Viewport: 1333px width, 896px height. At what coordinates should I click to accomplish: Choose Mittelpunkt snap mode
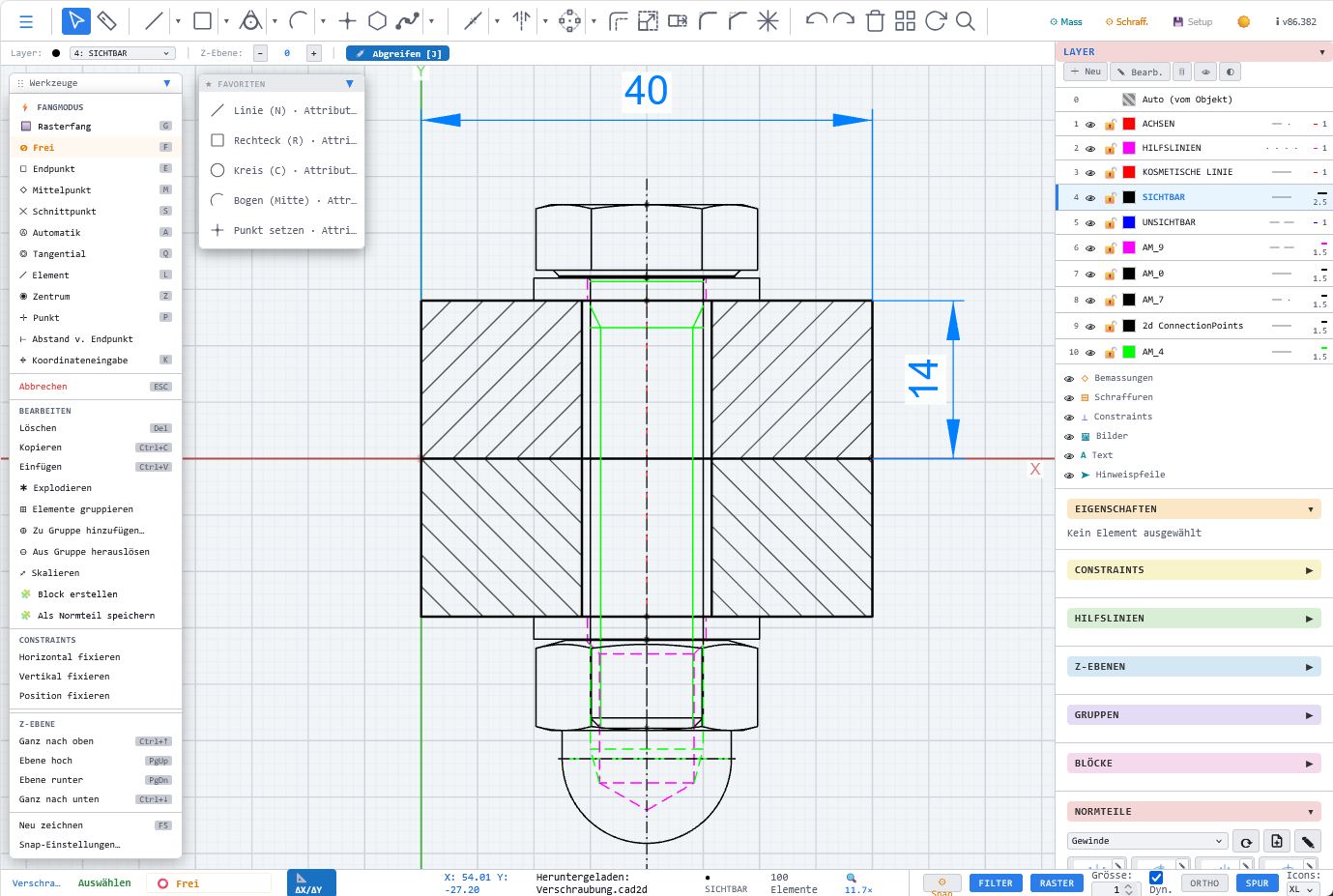[96, 190]
